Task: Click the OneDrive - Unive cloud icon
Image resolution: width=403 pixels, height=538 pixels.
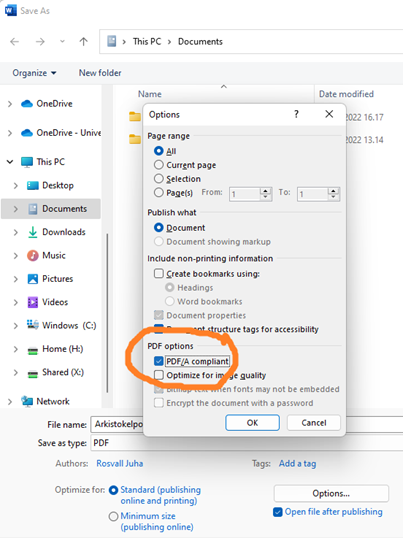Action: point(27,133)
